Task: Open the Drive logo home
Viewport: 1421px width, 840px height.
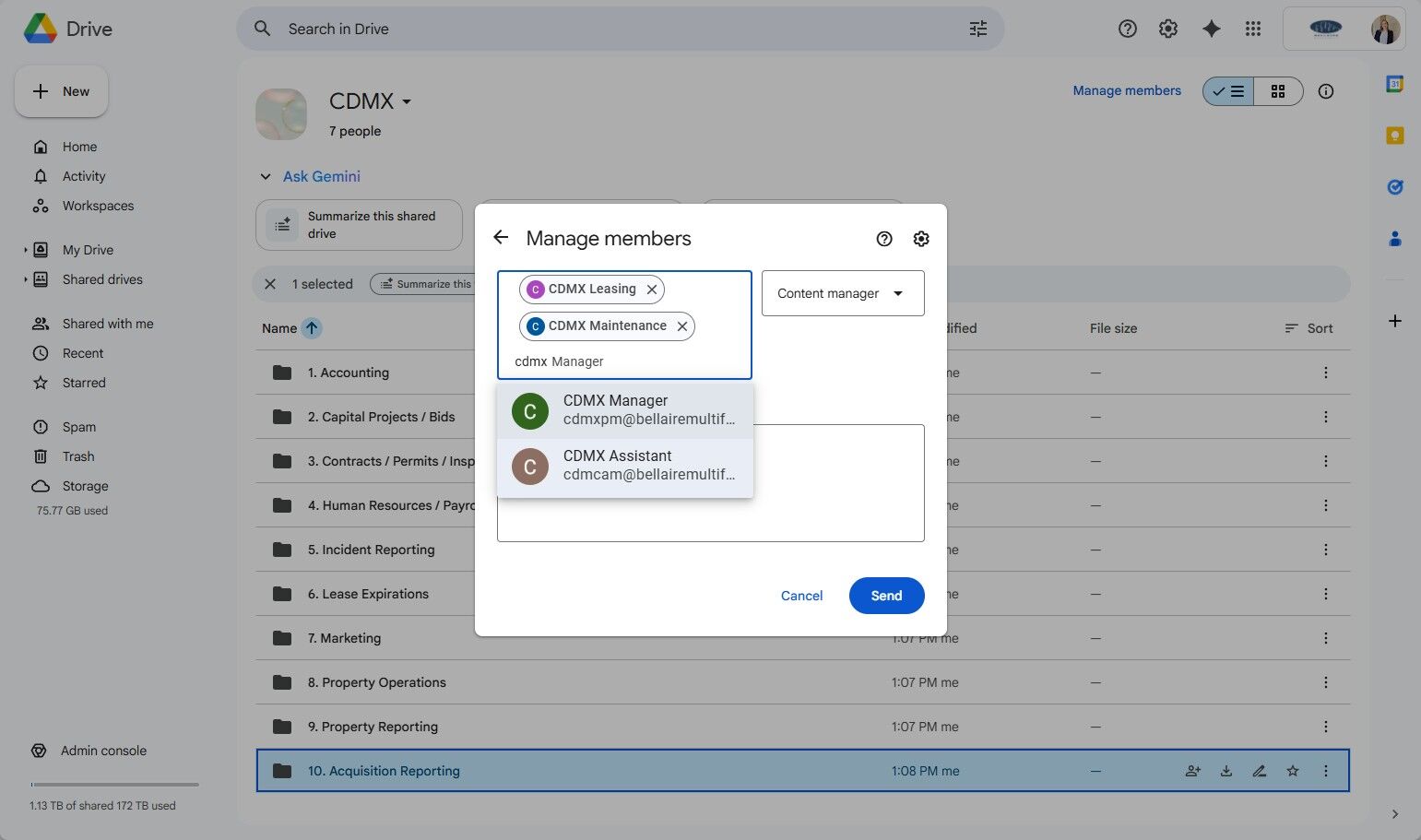Action: [x=67, y=29]
